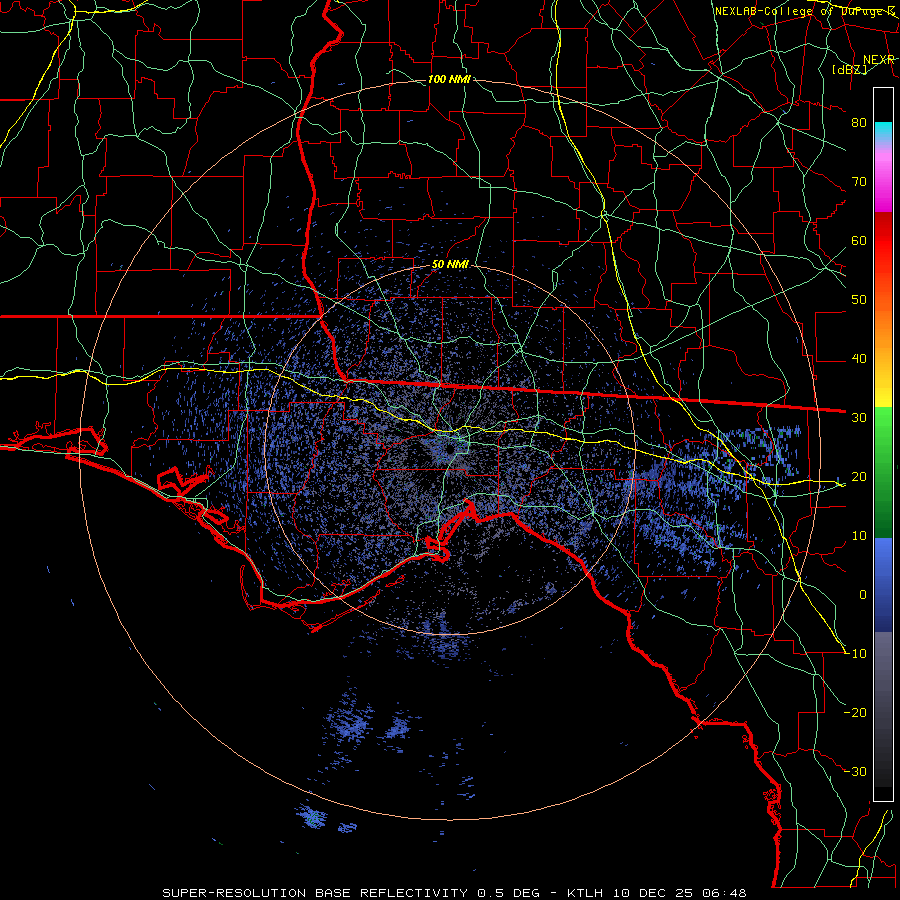This screenshot has height=900, width=900.
Task: Click "SUPER-RESOLUTION BASE REFLECTIVITY" in the caption
Action: [315, 893]
